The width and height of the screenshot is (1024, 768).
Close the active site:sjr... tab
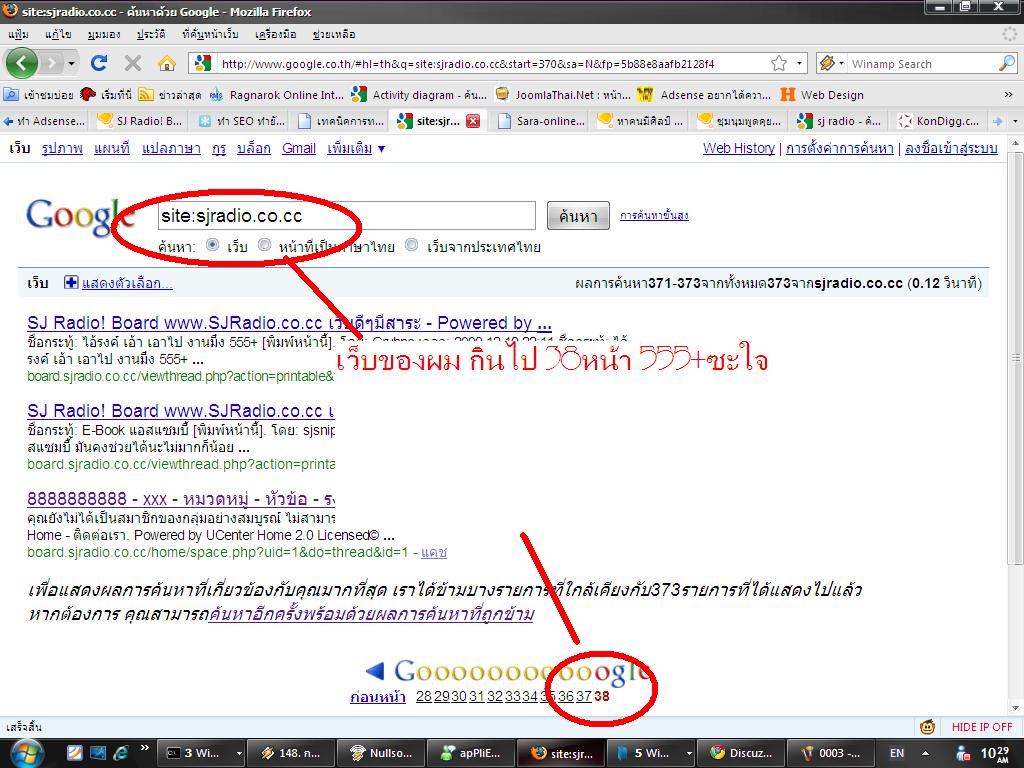(473, 121)
